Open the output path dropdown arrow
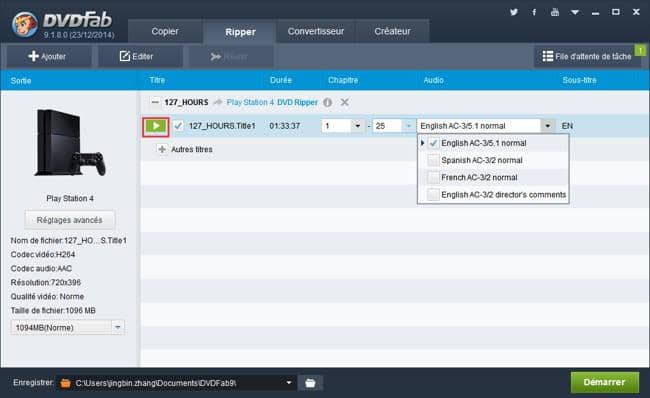Screen dimensions: 650x398 point(289,383)
